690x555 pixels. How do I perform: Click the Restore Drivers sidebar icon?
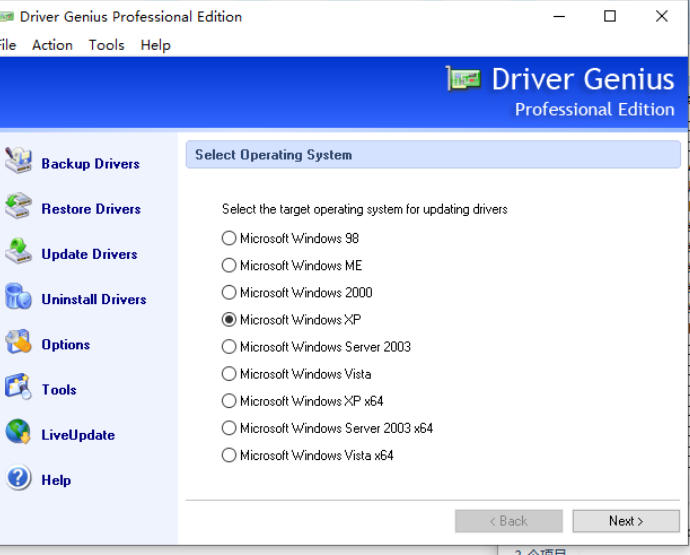coord(18,208)
